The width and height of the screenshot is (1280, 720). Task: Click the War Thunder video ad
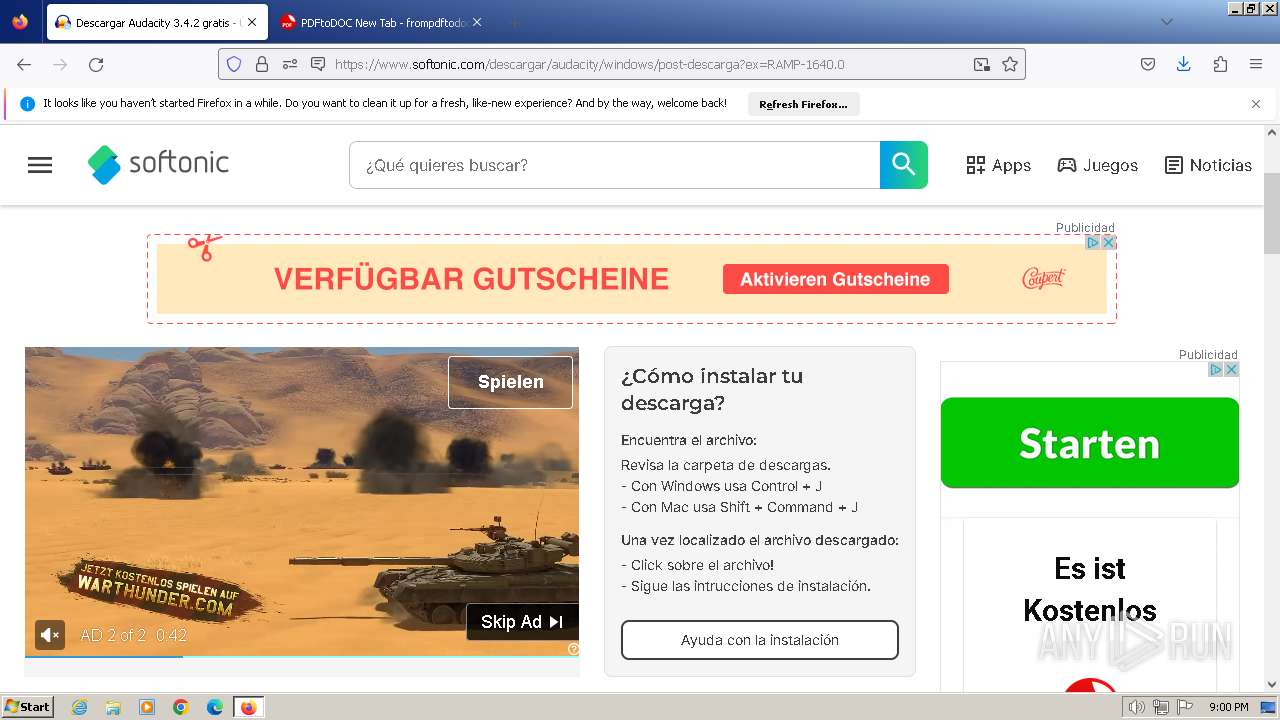pos(300,500)
